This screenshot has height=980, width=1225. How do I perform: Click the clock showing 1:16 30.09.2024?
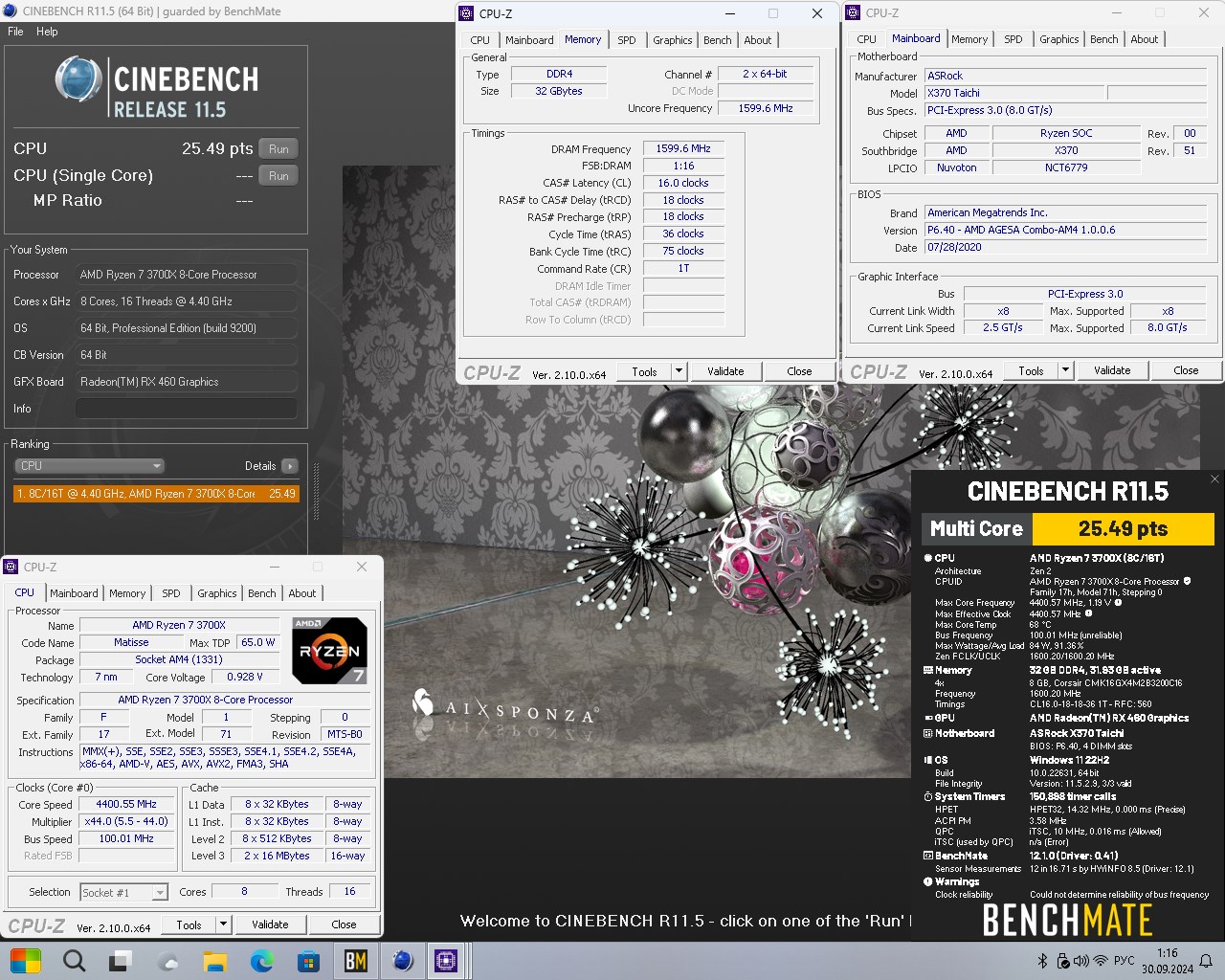[1167, 961]
